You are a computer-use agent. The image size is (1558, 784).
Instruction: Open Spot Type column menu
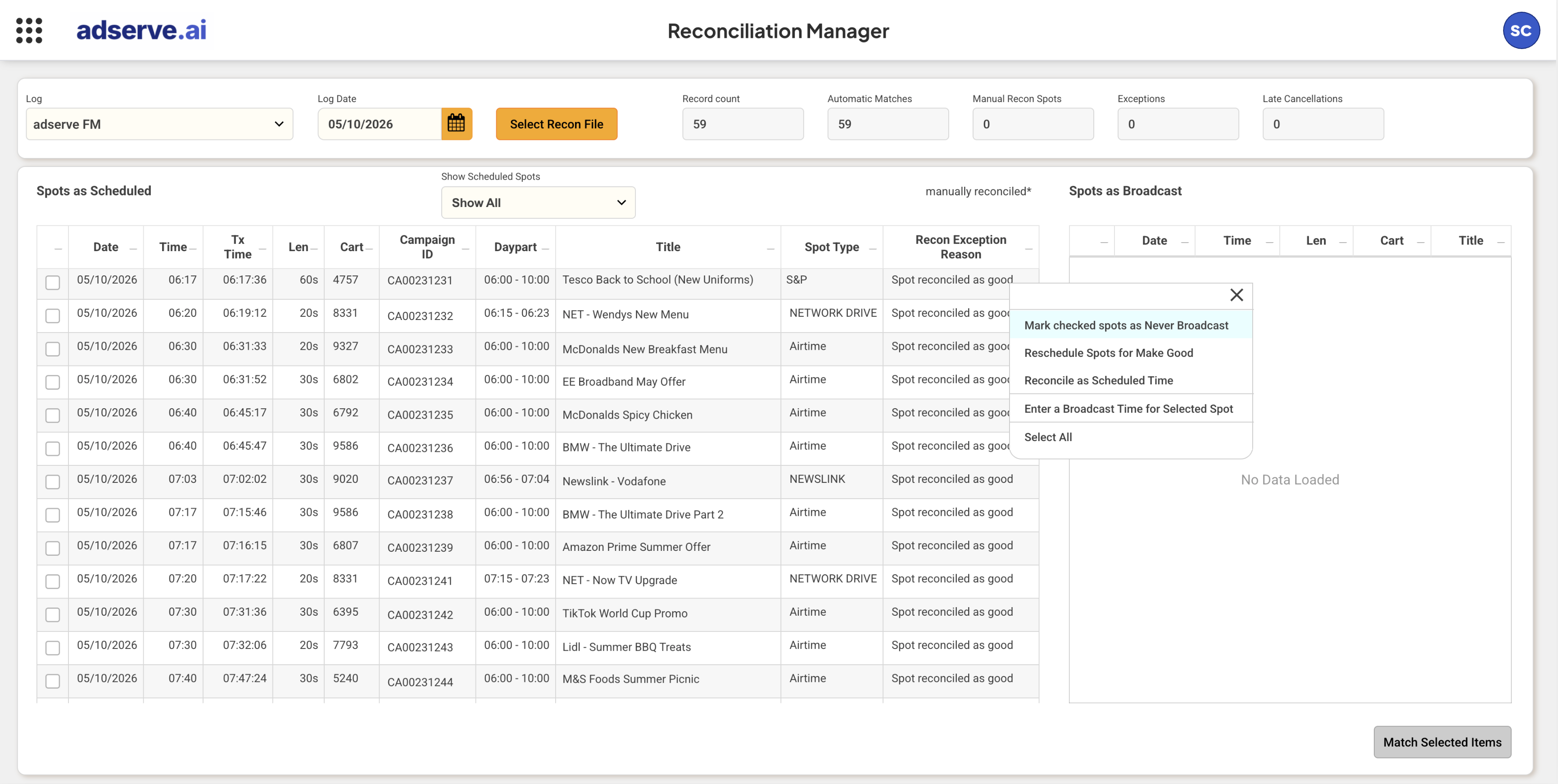click(873, 248)
